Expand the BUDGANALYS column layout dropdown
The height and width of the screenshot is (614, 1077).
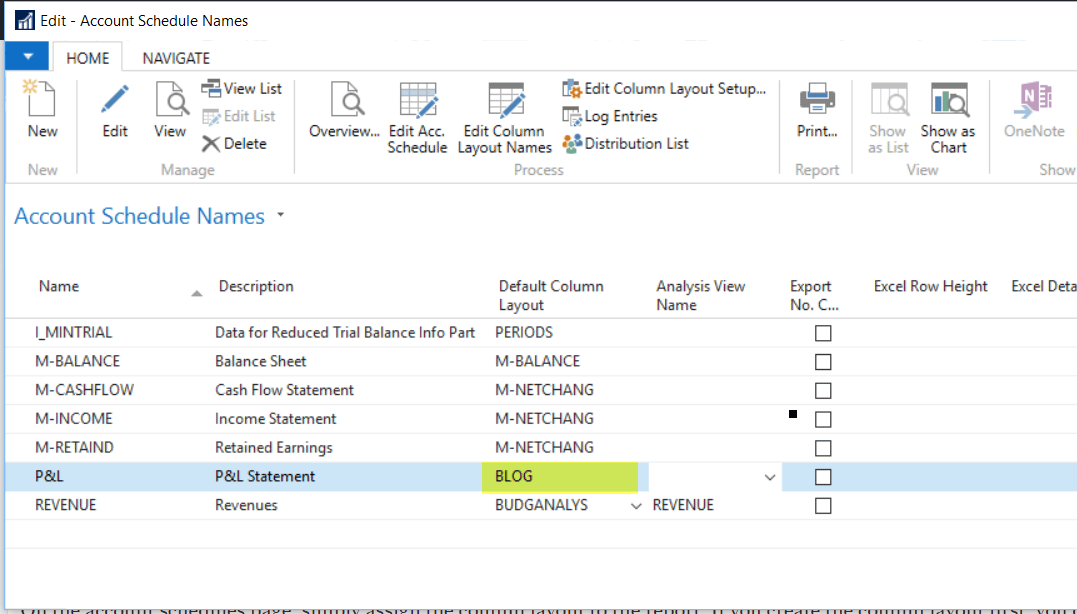tap(636, 505)
